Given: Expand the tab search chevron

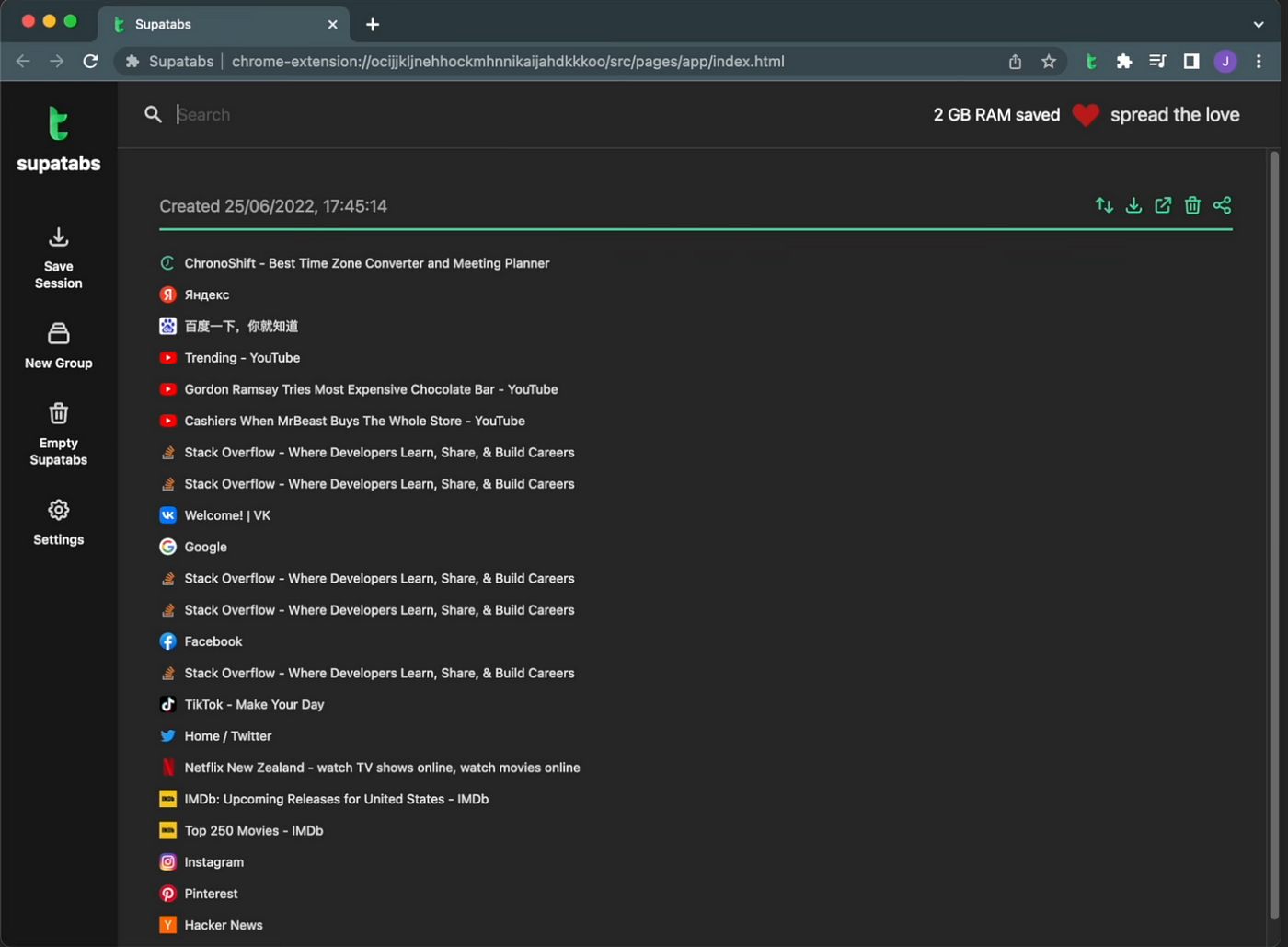Looking at the screenshot, I should (1259, 25).
